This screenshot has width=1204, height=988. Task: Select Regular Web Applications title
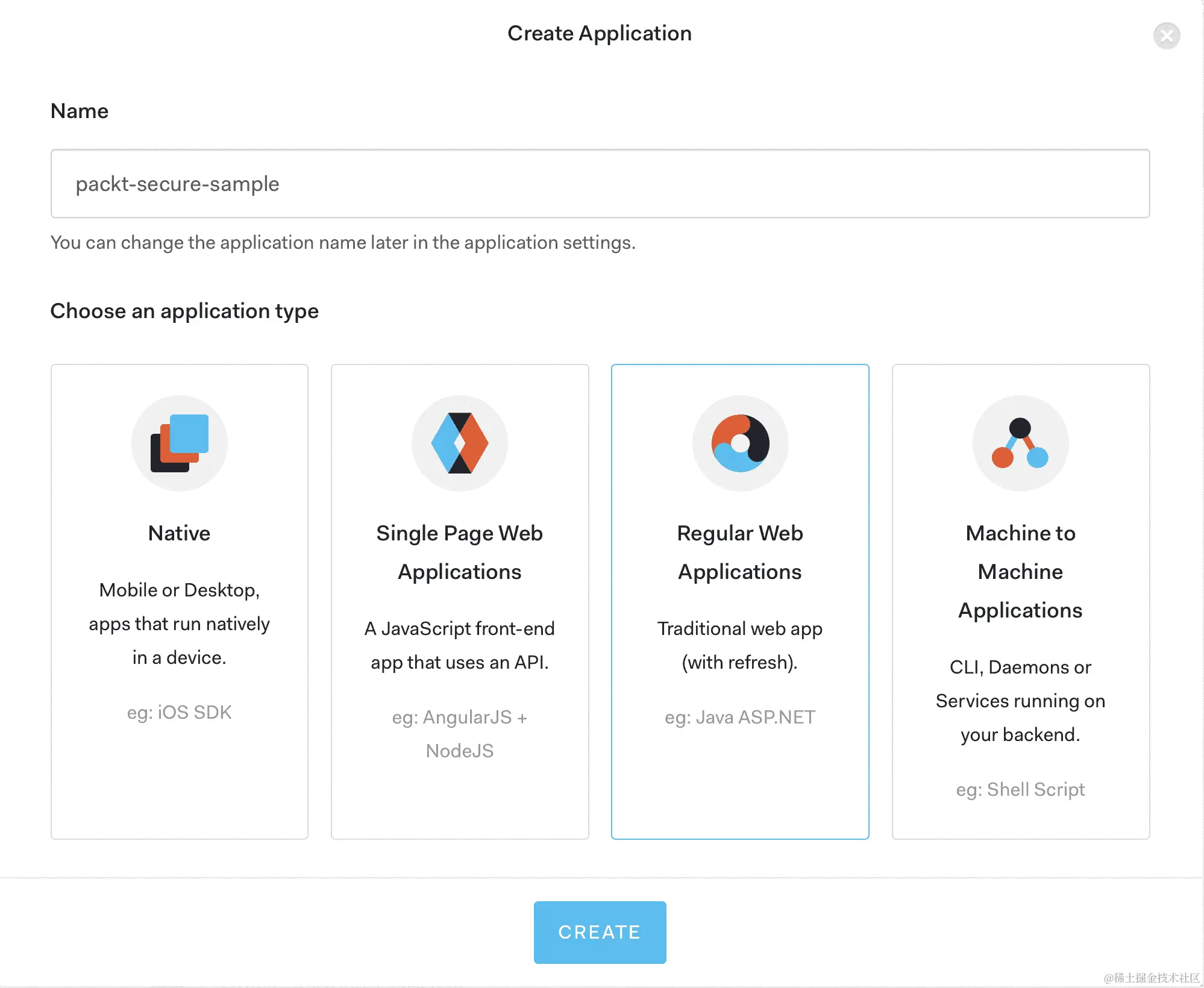click(x=740, y=552)
